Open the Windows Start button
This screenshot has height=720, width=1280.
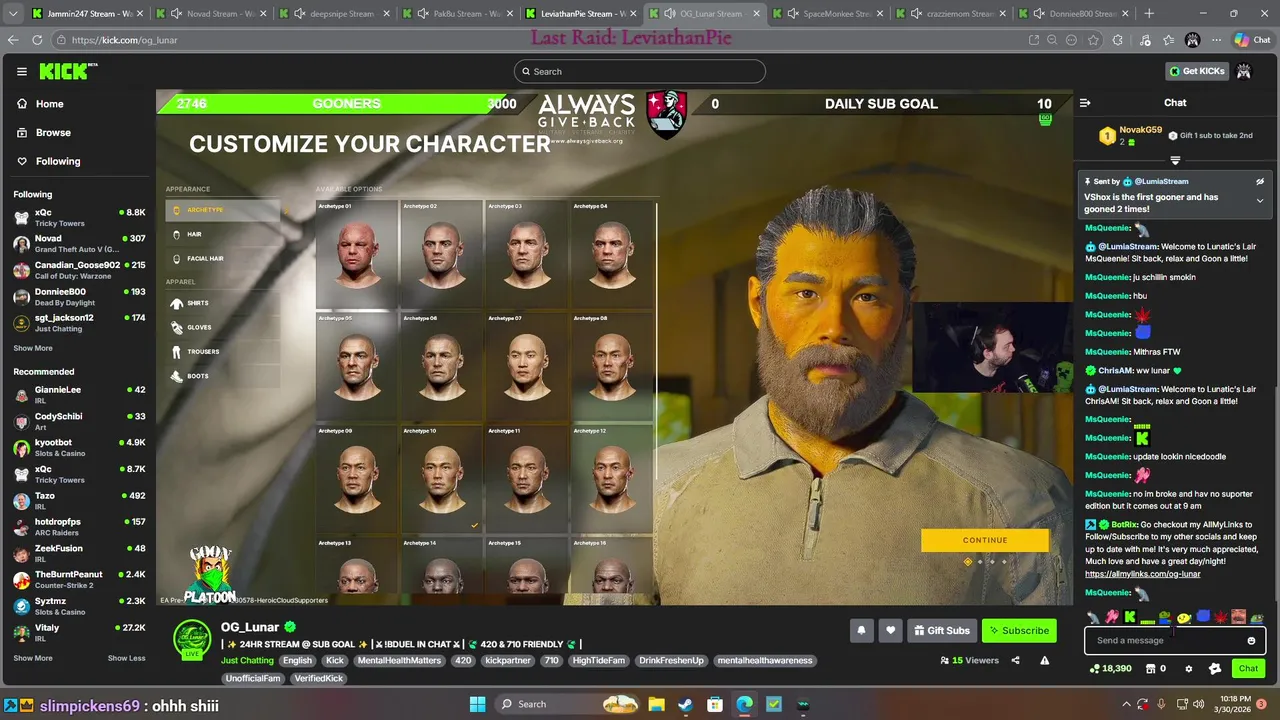[477, 704]
